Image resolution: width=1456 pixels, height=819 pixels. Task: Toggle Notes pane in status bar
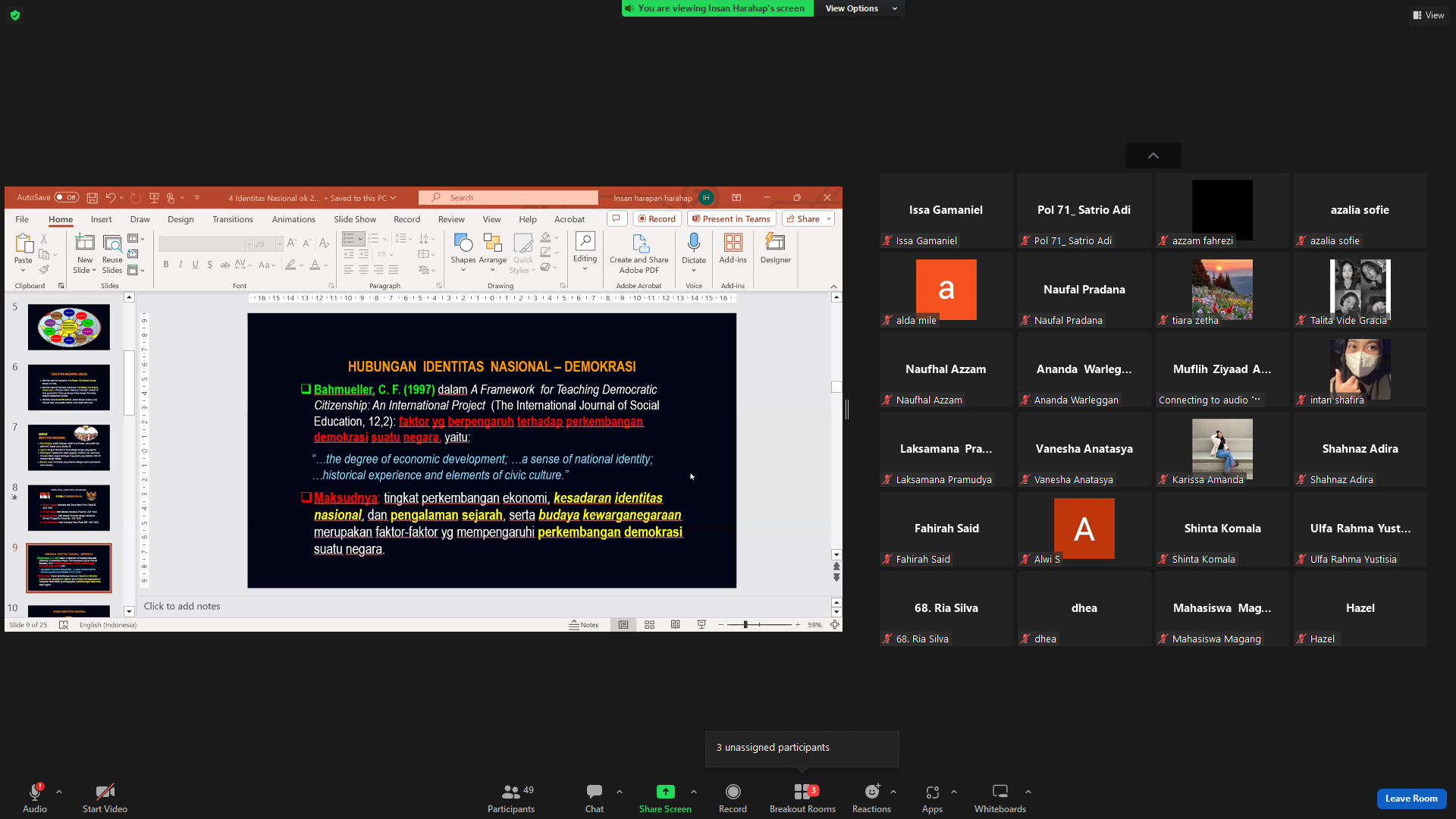[584, 625]
